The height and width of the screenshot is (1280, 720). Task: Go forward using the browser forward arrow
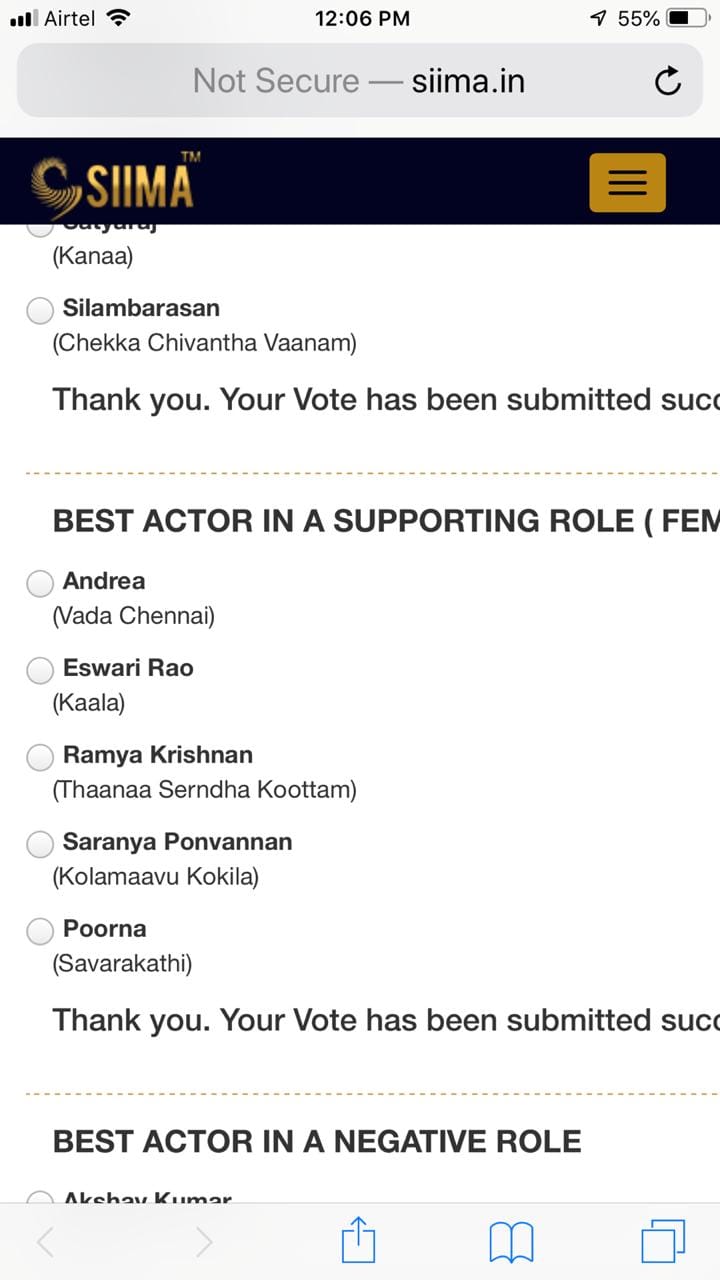204,1242
